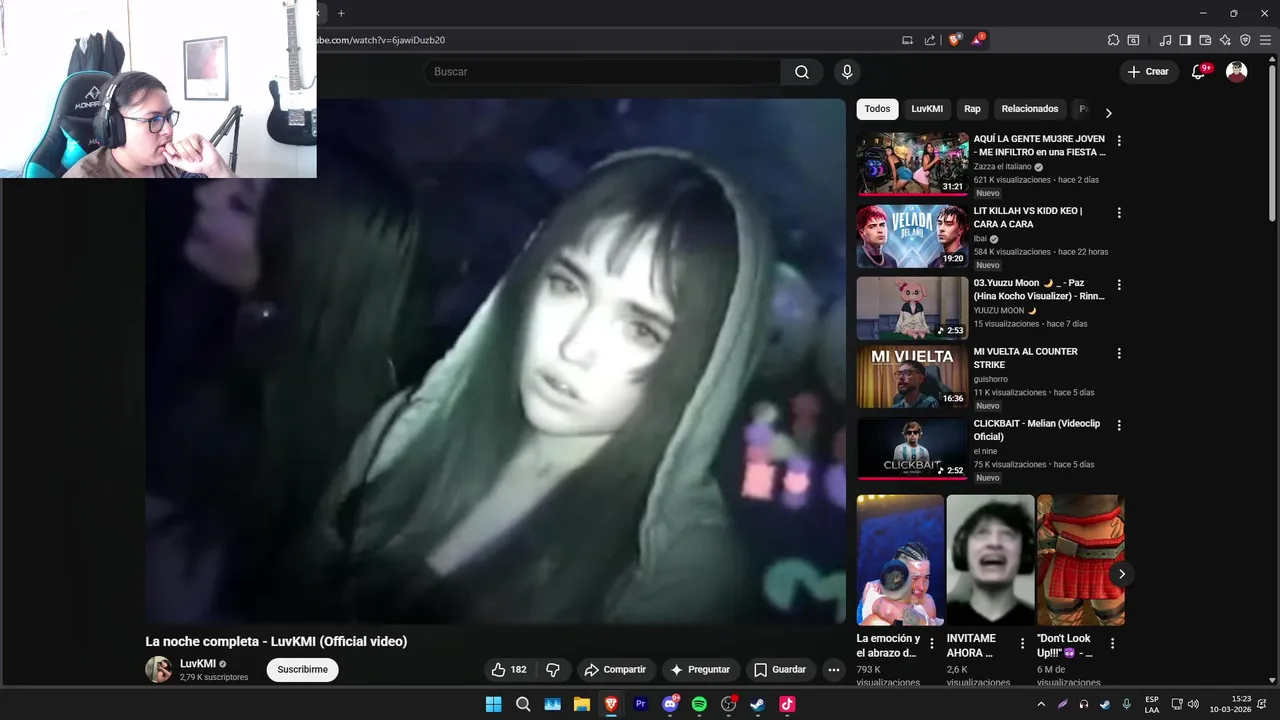Open options menu for CLICKBAIT - Melian
Screen dimensions: 1280x720
[x=1119, y=425]
